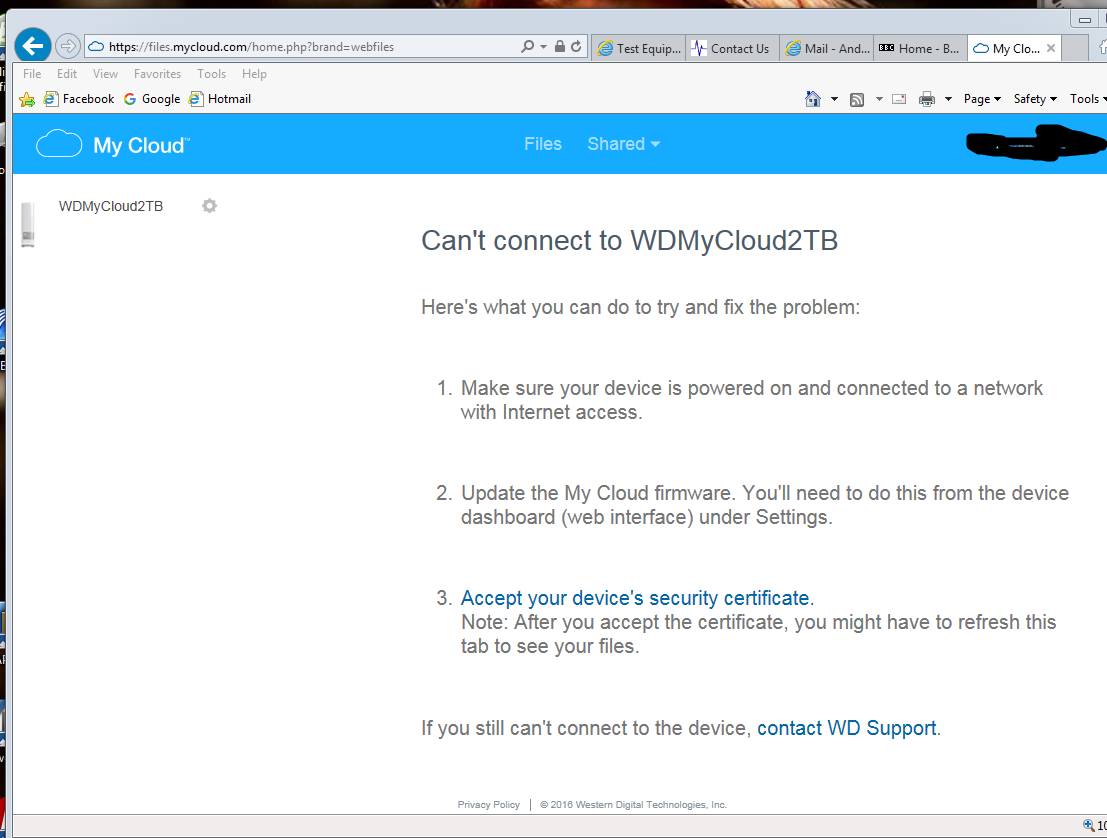Select the WDMyCloud2TB device name in sidebar
Image resolution: width=1107 pixels, height=838 pixels.
coord(111,206)
